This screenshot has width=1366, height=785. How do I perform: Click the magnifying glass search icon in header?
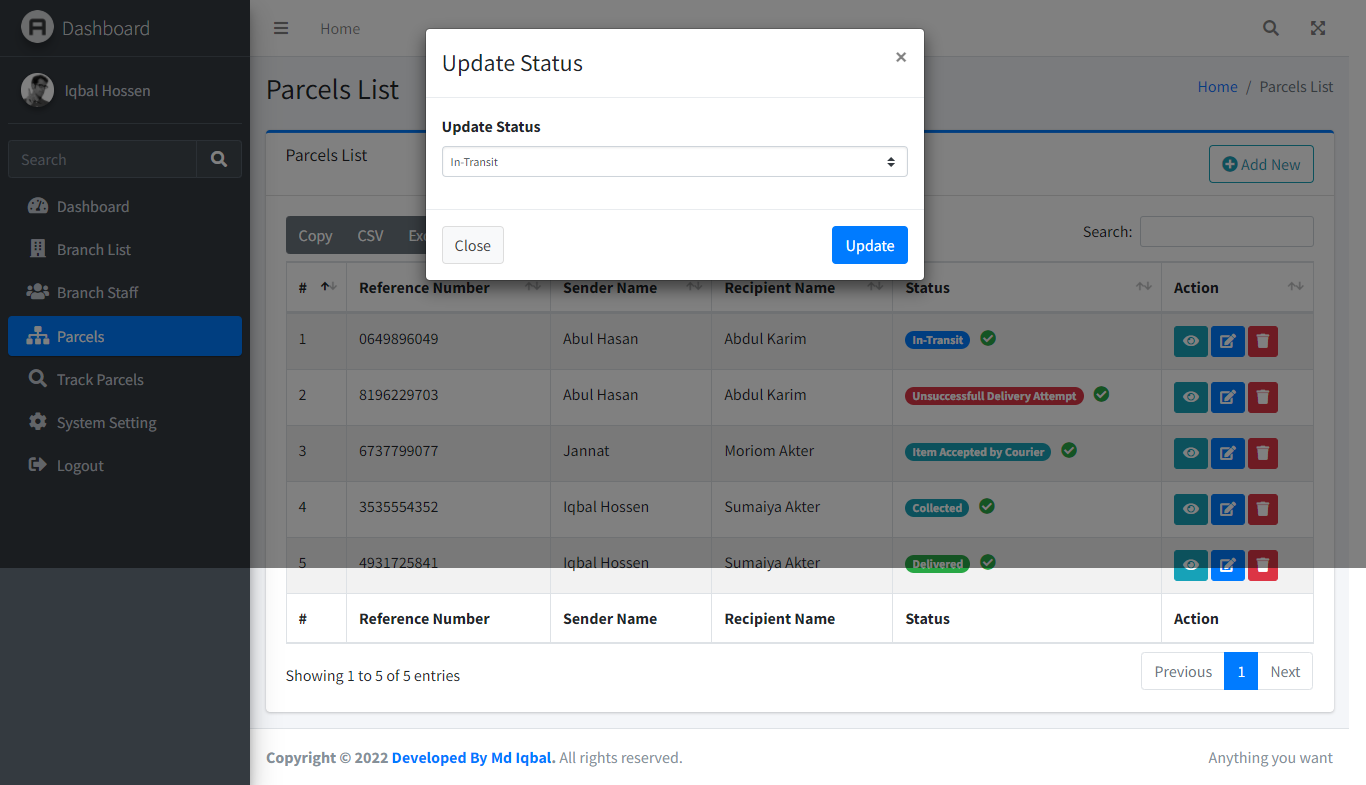[x=1270, y=28]
